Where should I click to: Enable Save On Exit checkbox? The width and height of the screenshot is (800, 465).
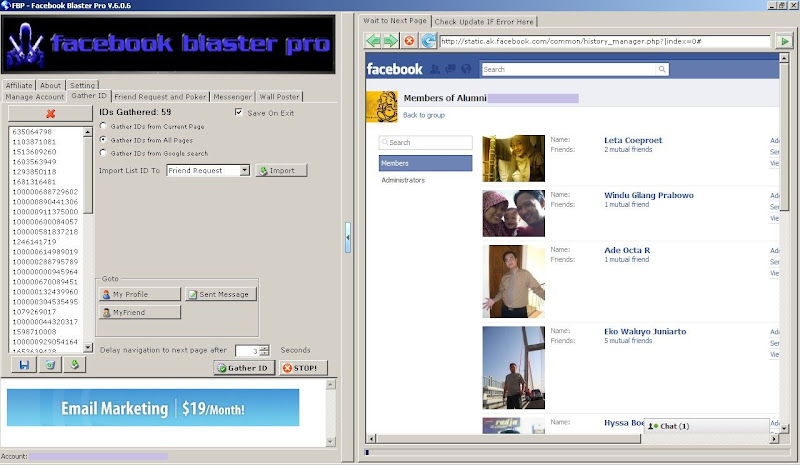tap(238, 112)
